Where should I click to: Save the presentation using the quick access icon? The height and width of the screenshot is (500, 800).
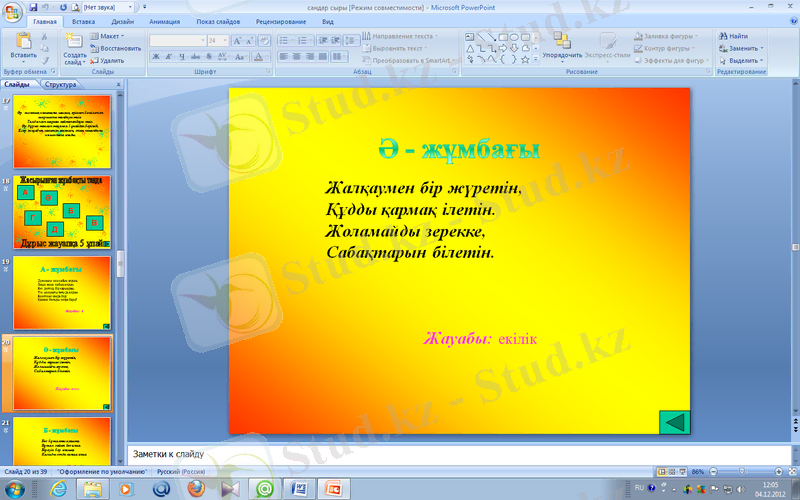35,7
